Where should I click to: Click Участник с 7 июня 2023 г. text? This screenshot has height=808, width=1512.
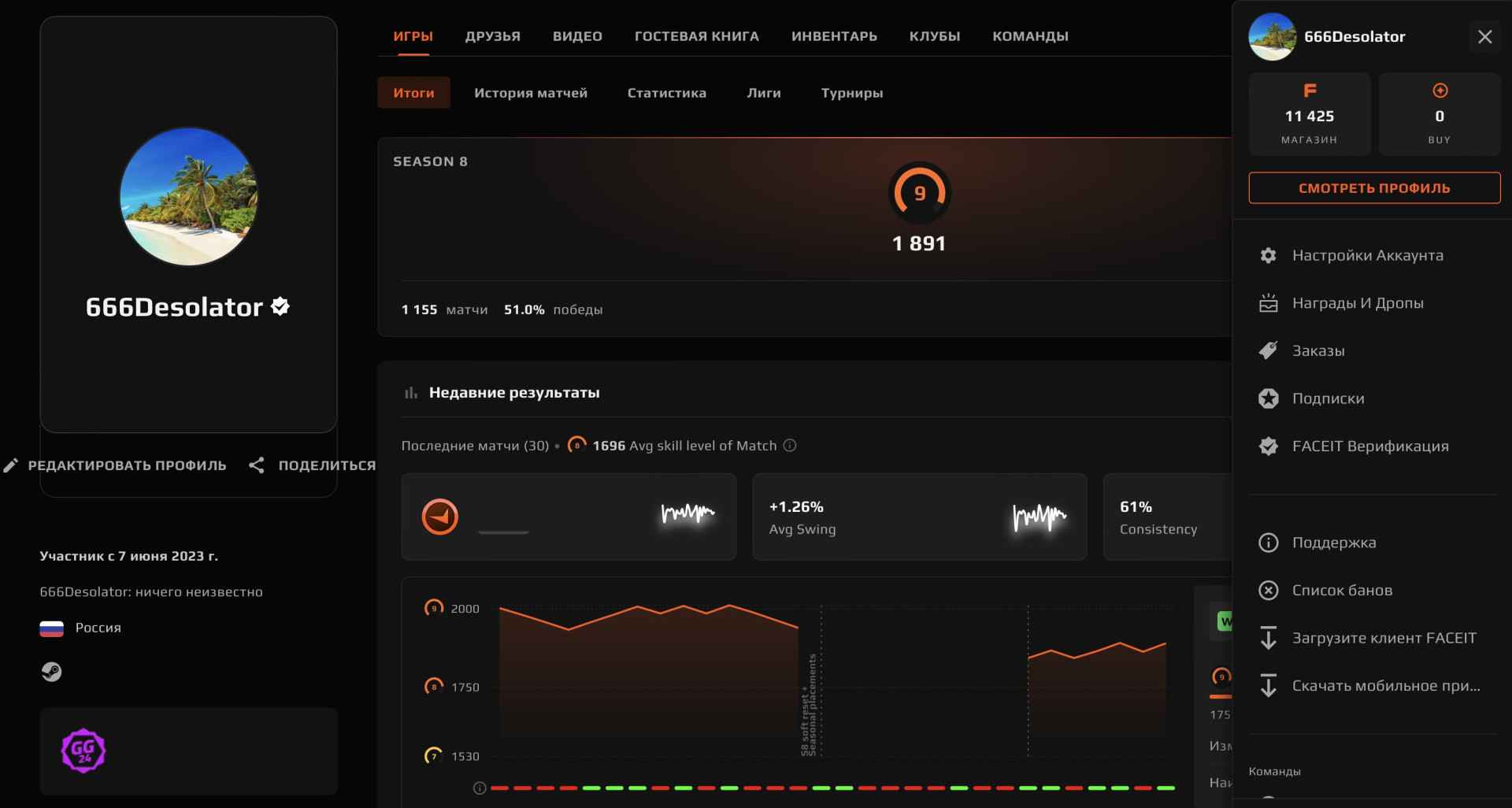tap(128, 556)
